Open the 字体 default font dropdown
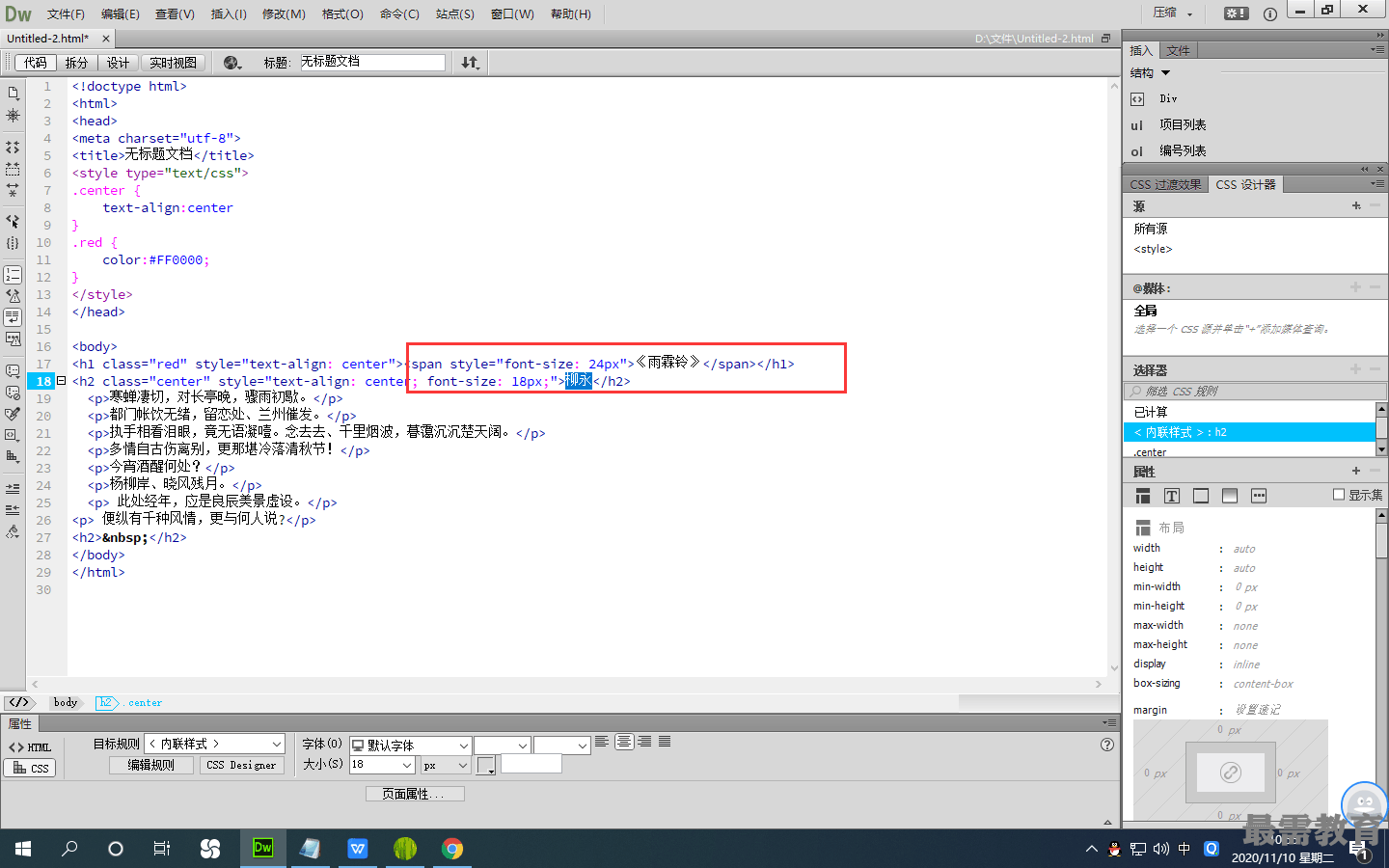 [x=410, y=746]
